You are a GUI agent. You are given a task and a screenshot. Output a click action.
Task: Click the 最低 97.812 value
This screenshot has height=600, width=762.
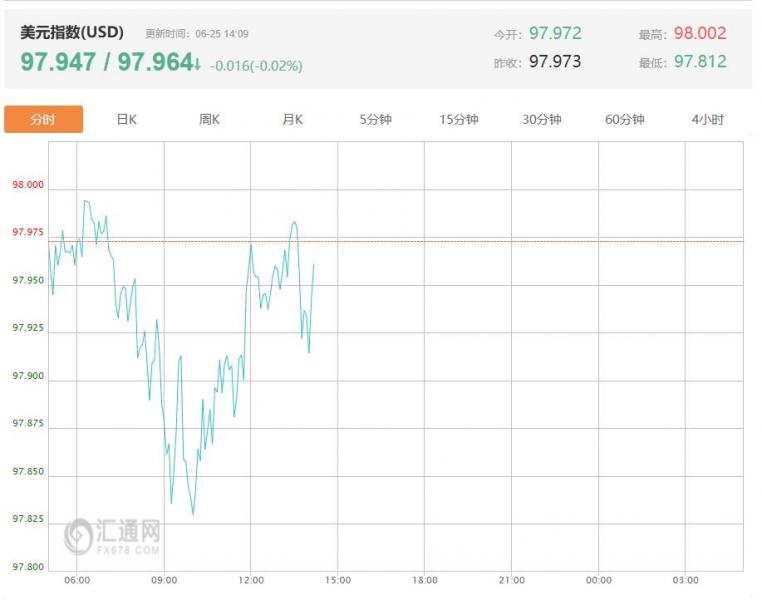click(699, 62)
